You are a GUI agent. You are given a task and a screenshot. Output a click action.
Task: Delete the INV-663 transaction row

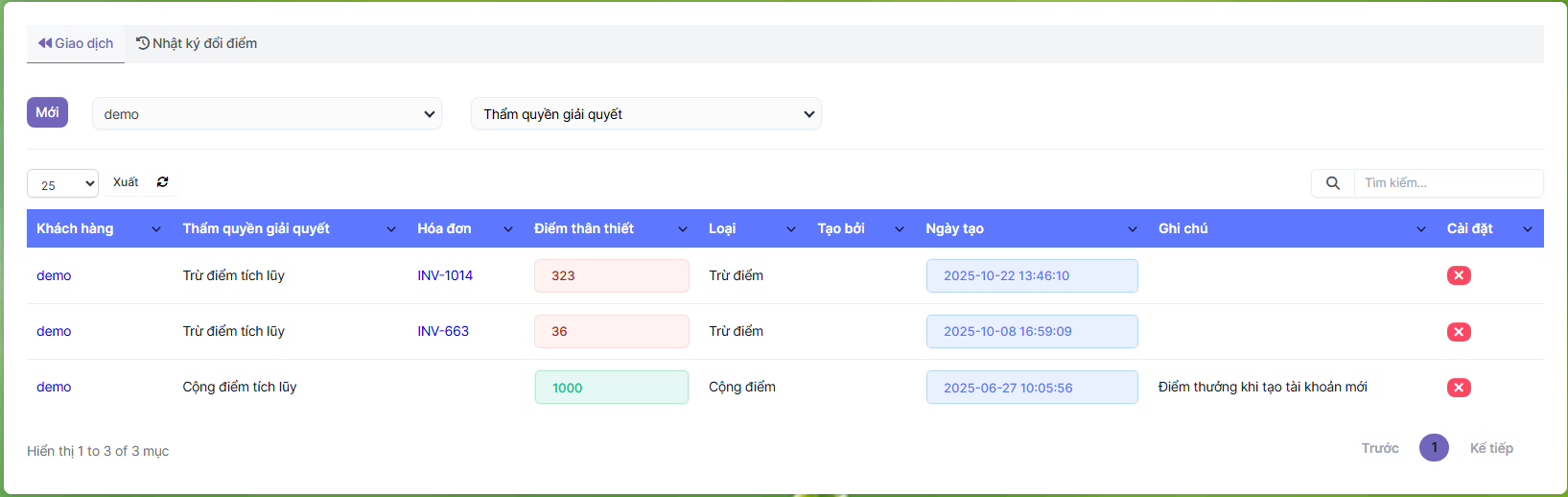click(1458, 332)
